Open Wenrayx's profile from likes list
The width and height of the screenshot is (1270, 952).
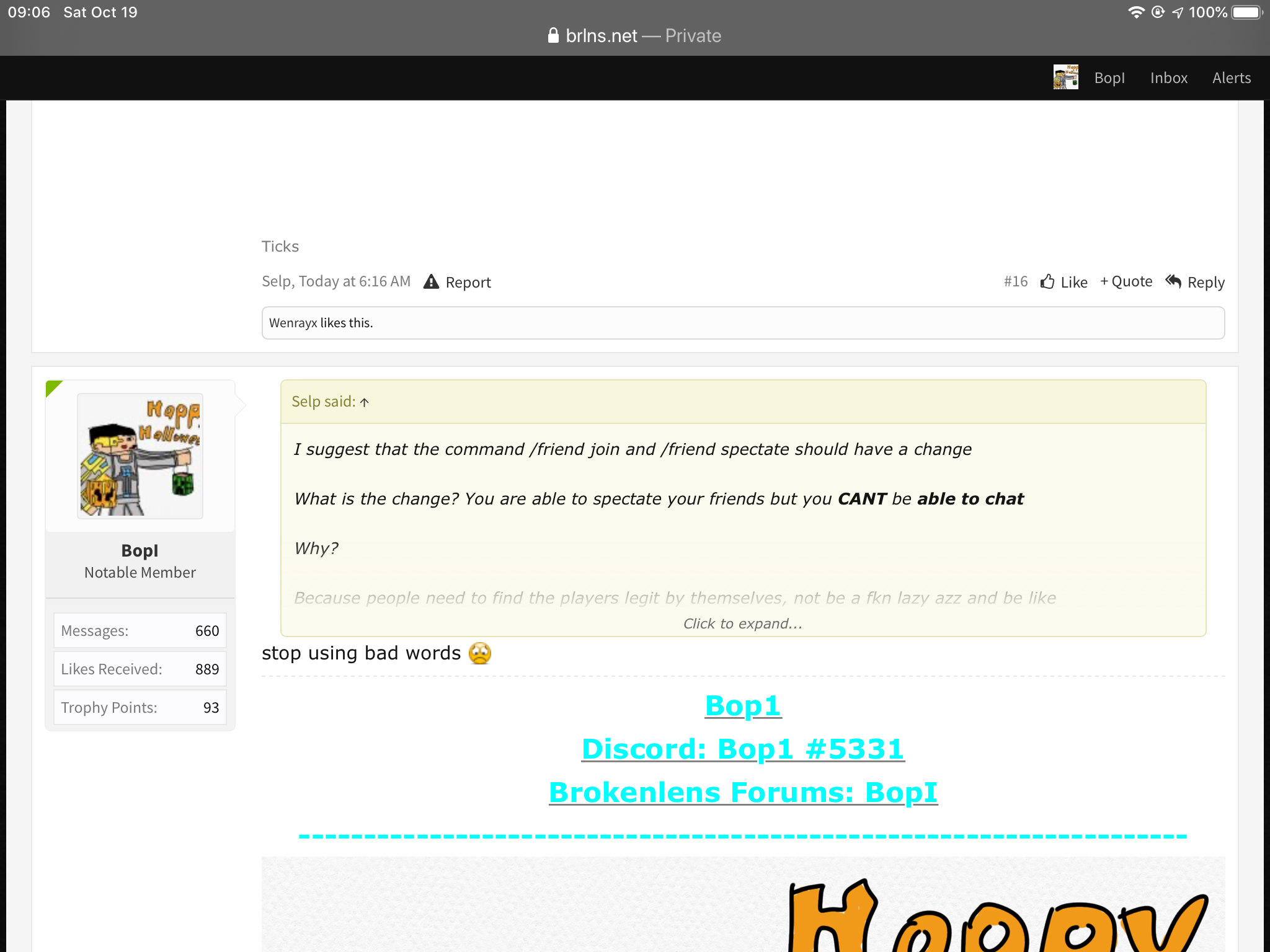click(x=293, y=323)
